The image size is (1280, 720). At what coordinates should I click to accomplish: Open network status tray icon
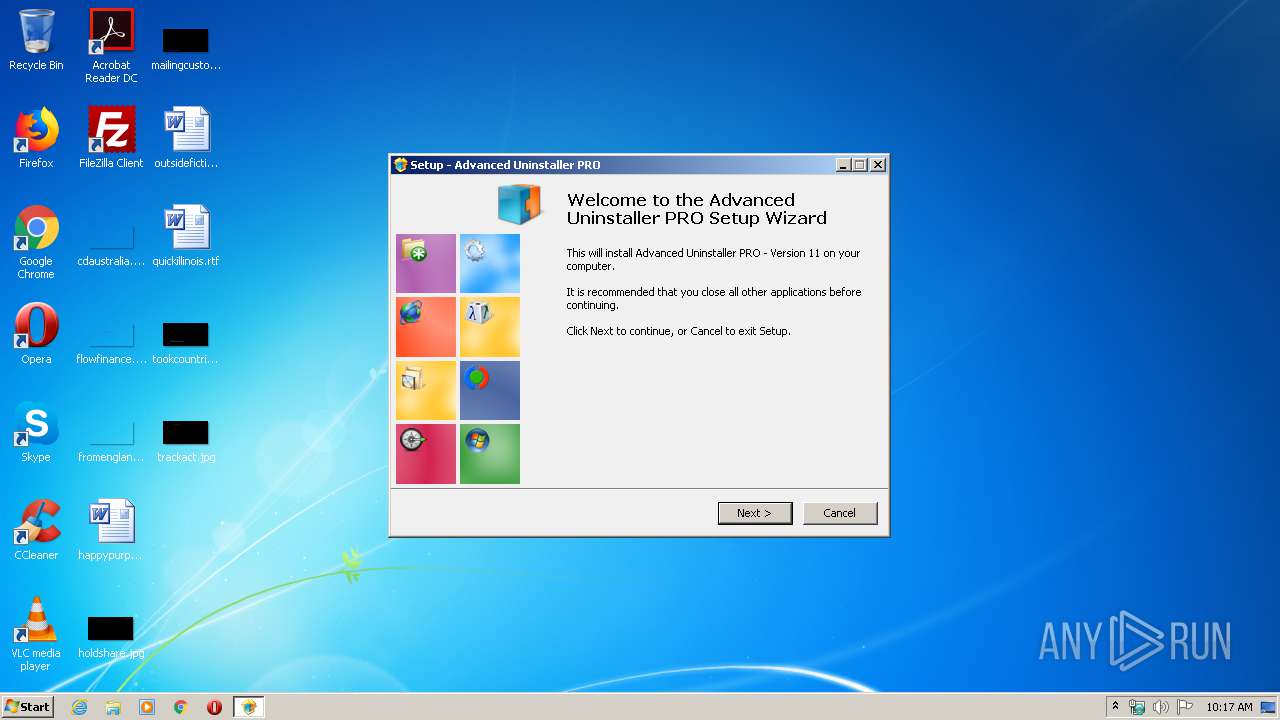click(x=1137, y=707)
